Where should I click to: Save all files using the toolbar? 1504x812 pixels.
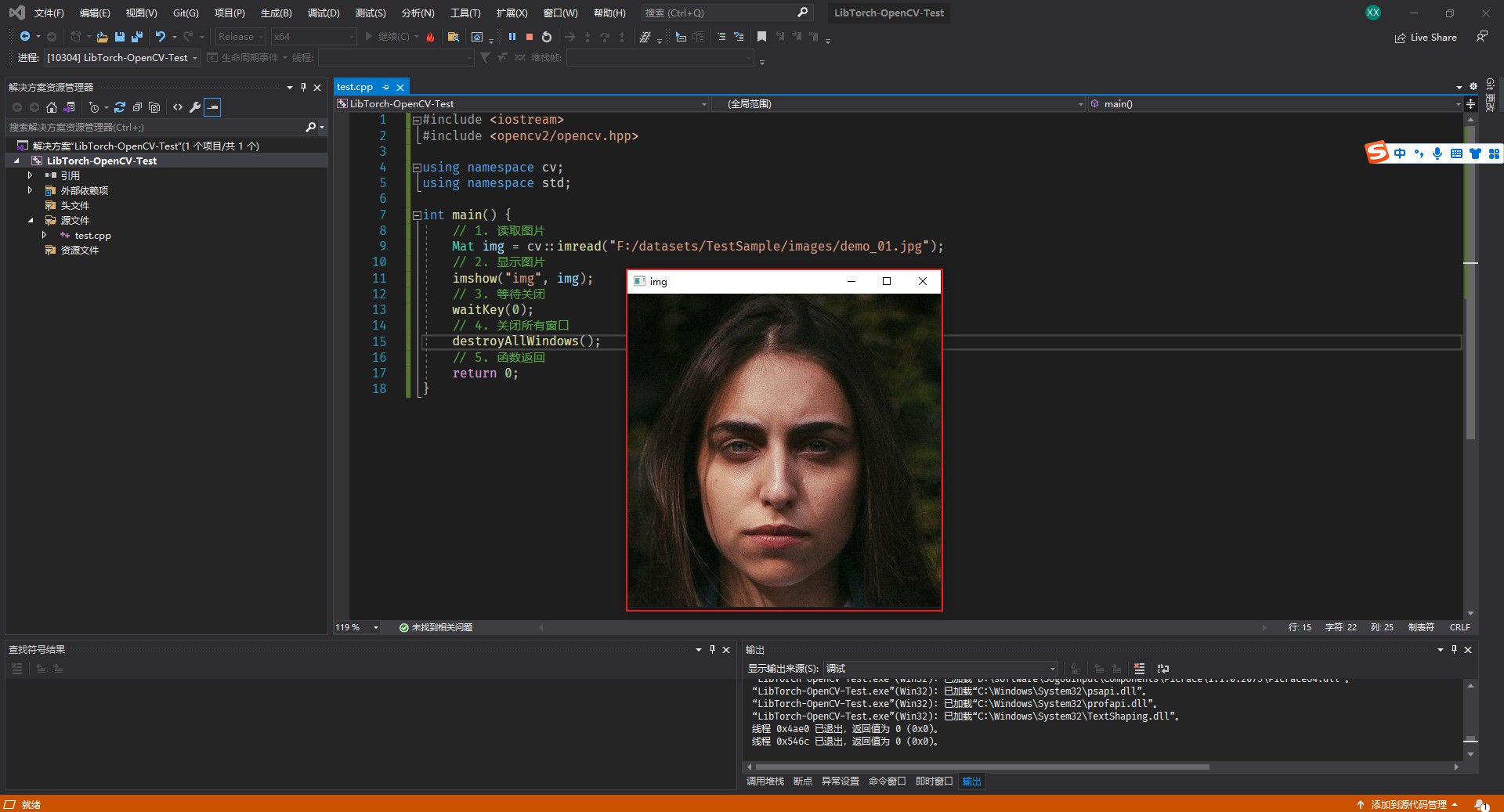click(x=137, y=37)
